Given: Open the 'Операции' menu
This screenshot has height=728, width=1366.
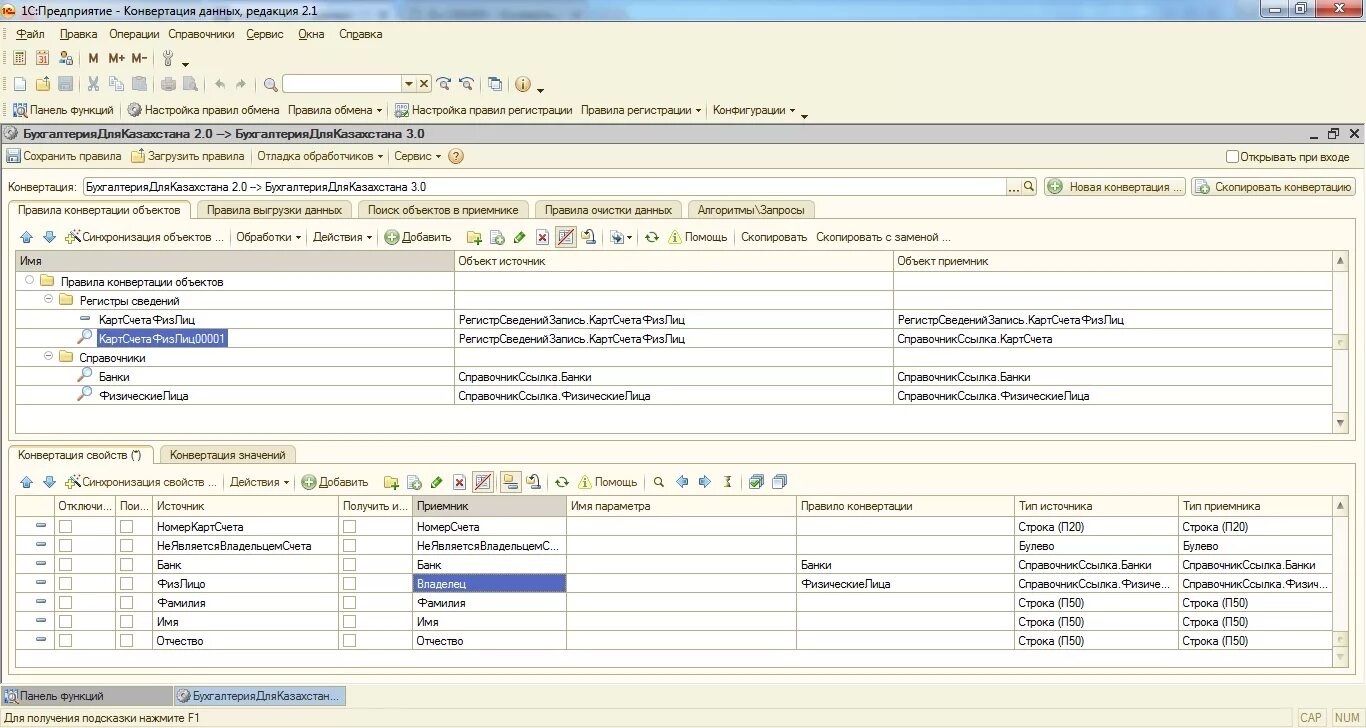Looking at the screenshot, I should pos(134,34).
